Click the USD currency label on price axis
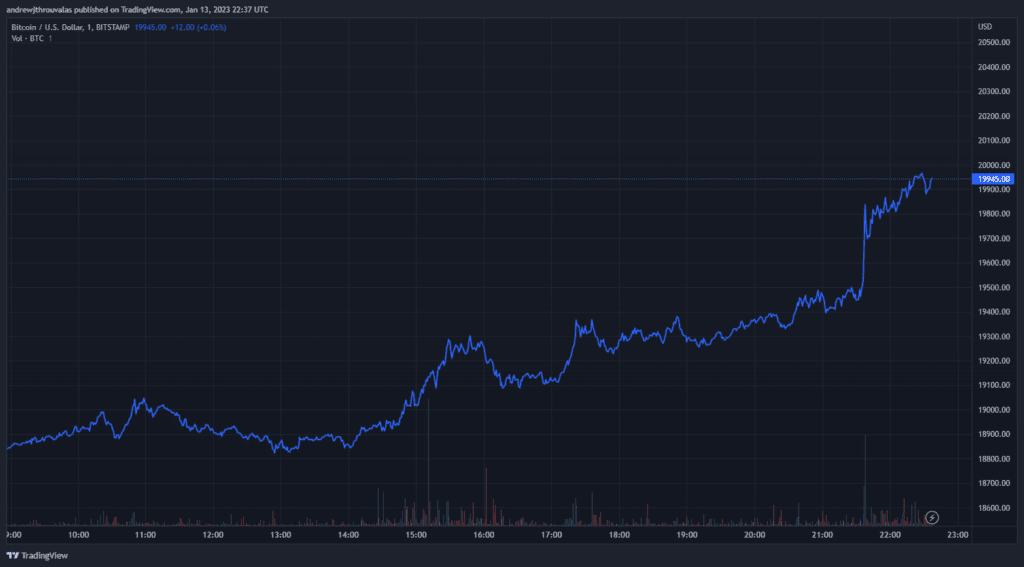Viewport: 1024px width, 567px height. pyautogui.click(x=984, y=26)
